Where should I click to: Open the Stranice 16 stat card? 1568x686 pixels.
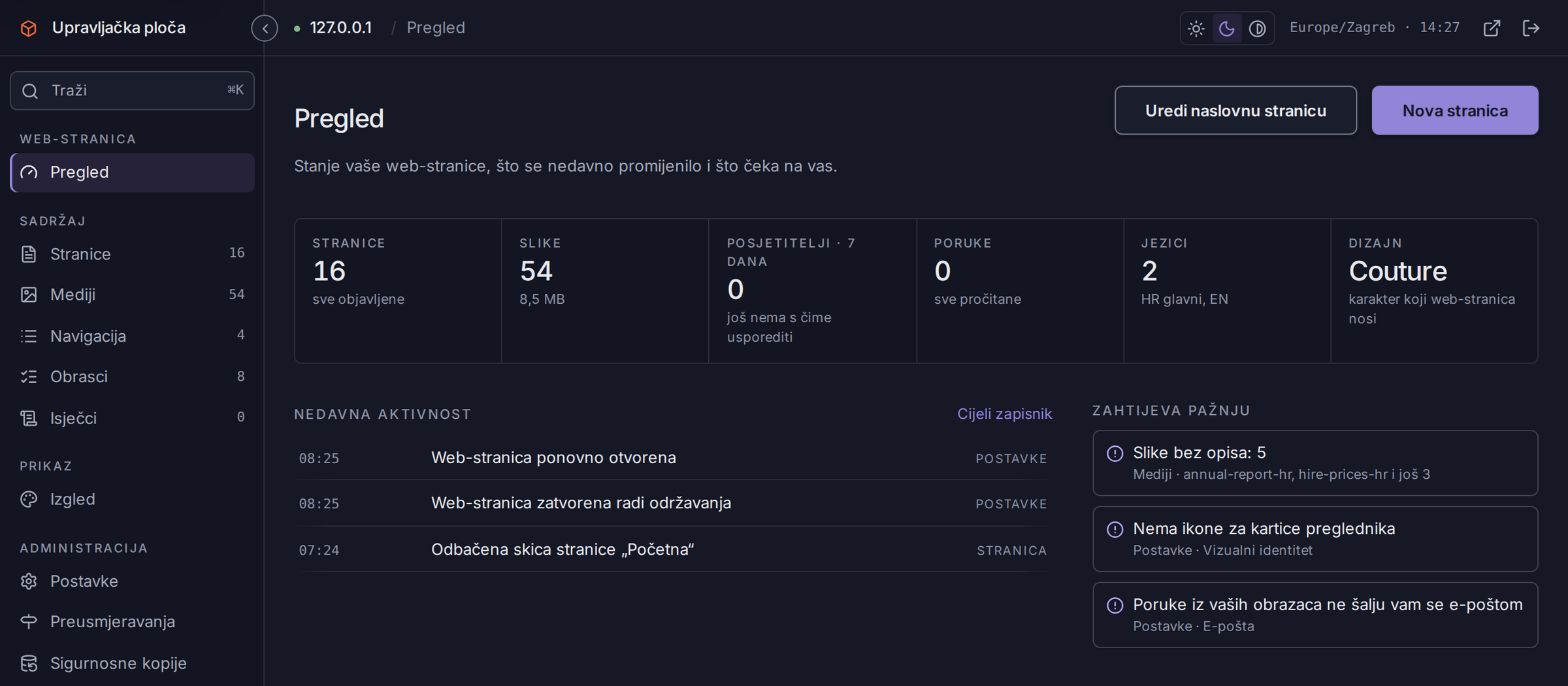398,291
